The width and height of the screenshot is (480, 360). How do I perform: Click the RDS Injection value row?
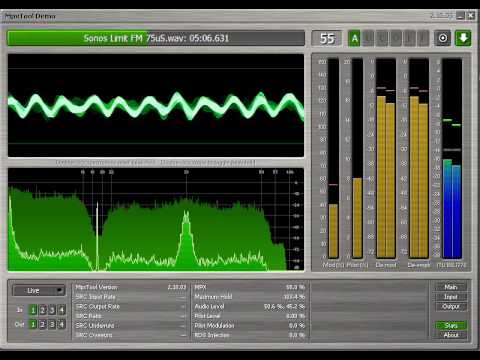coord(250,335)
